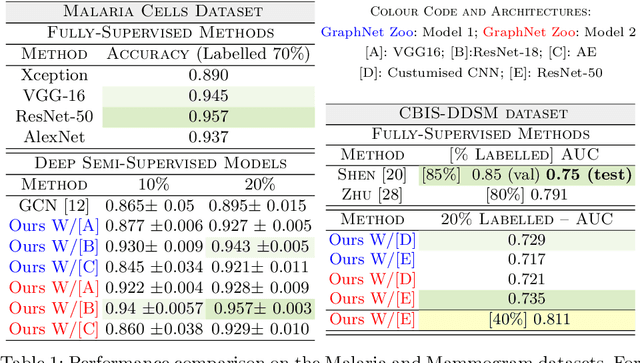Click the value 0.929± 0.010

pyautogui.click(x=260, y=329)
